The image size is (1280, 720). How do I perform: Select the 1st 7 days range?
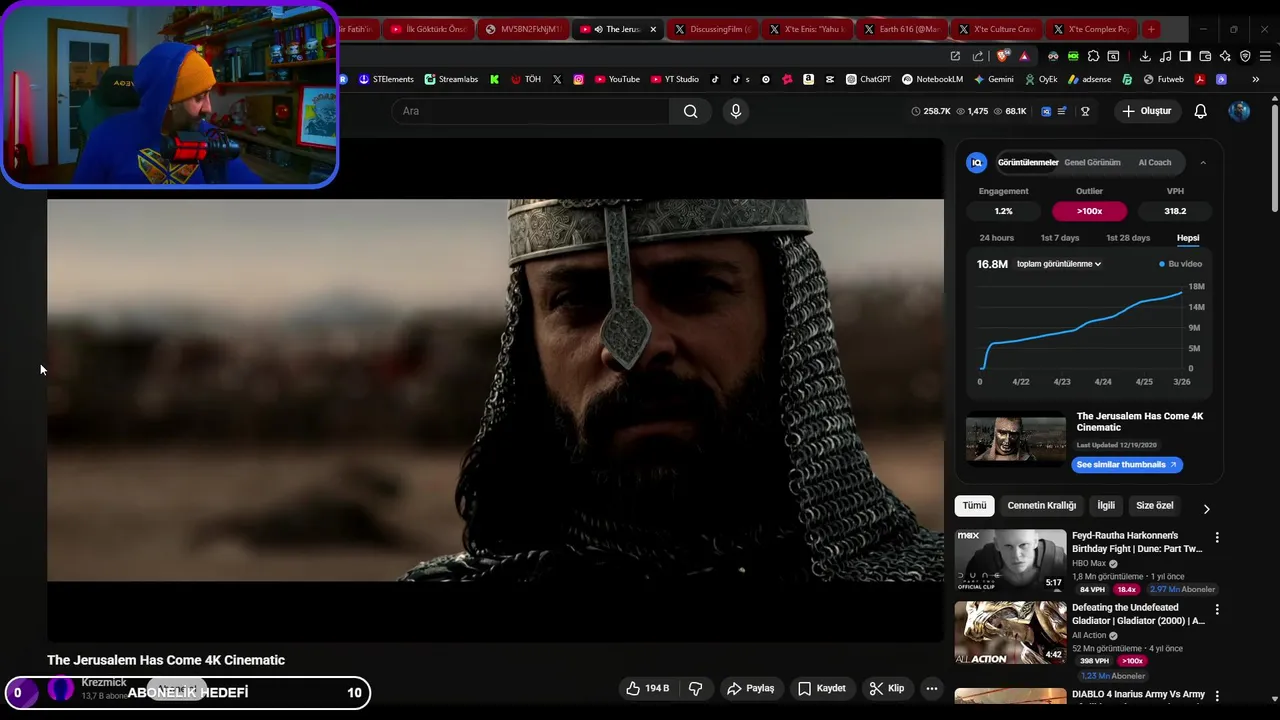(x=1060, y=238)
